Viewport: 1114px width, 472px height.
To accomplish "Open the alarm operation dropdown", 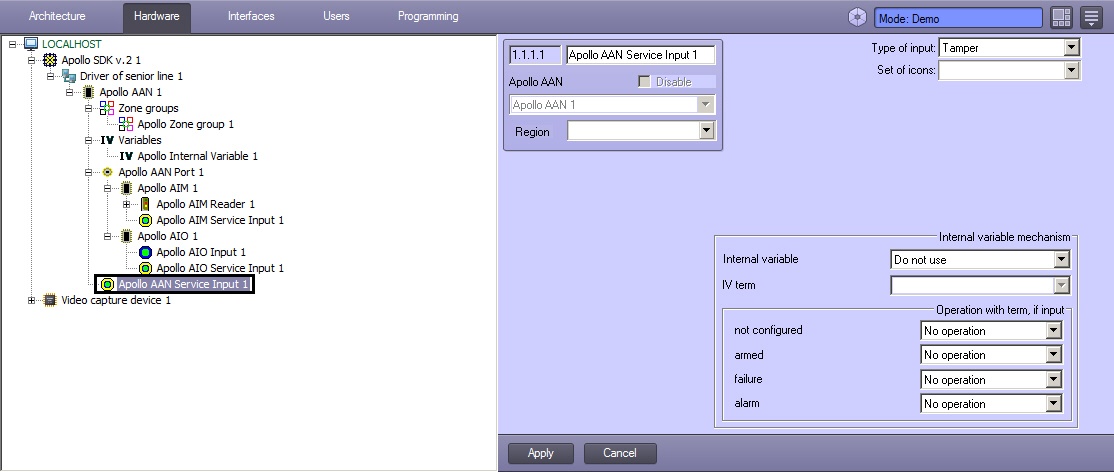I will click(x=1054, y=404).
